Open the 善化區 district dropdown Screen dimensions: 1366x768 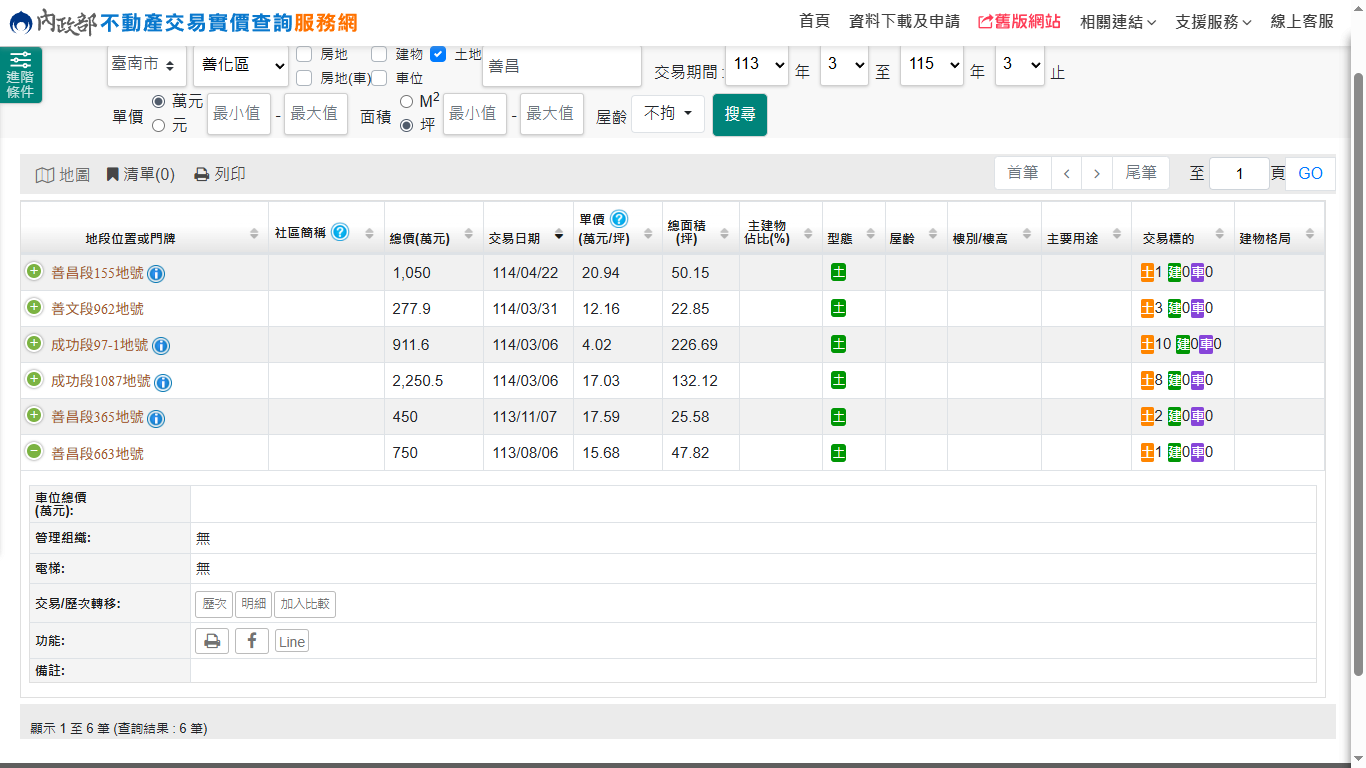point(240,66)
